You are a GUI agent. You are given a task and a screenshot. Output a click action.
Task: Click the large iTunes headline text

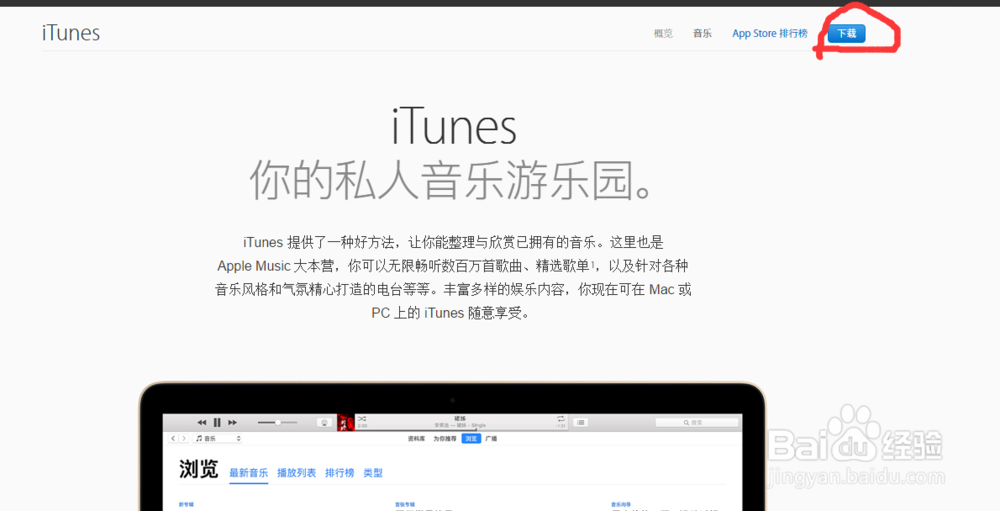[453, 126]
